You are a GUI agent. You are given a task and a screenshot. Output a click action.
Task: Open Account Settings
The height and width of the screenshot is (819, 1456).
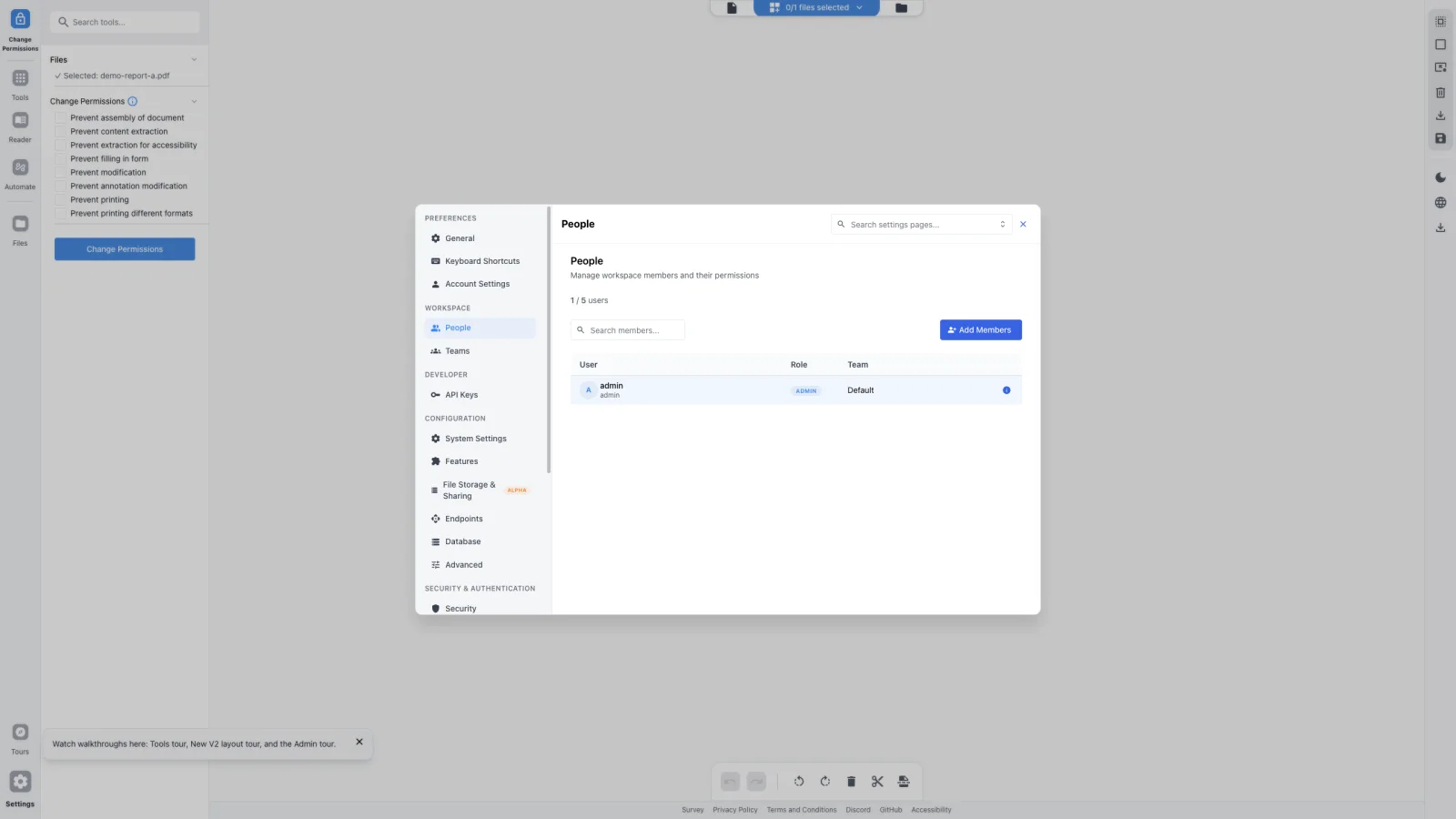(x=480, y=284)
